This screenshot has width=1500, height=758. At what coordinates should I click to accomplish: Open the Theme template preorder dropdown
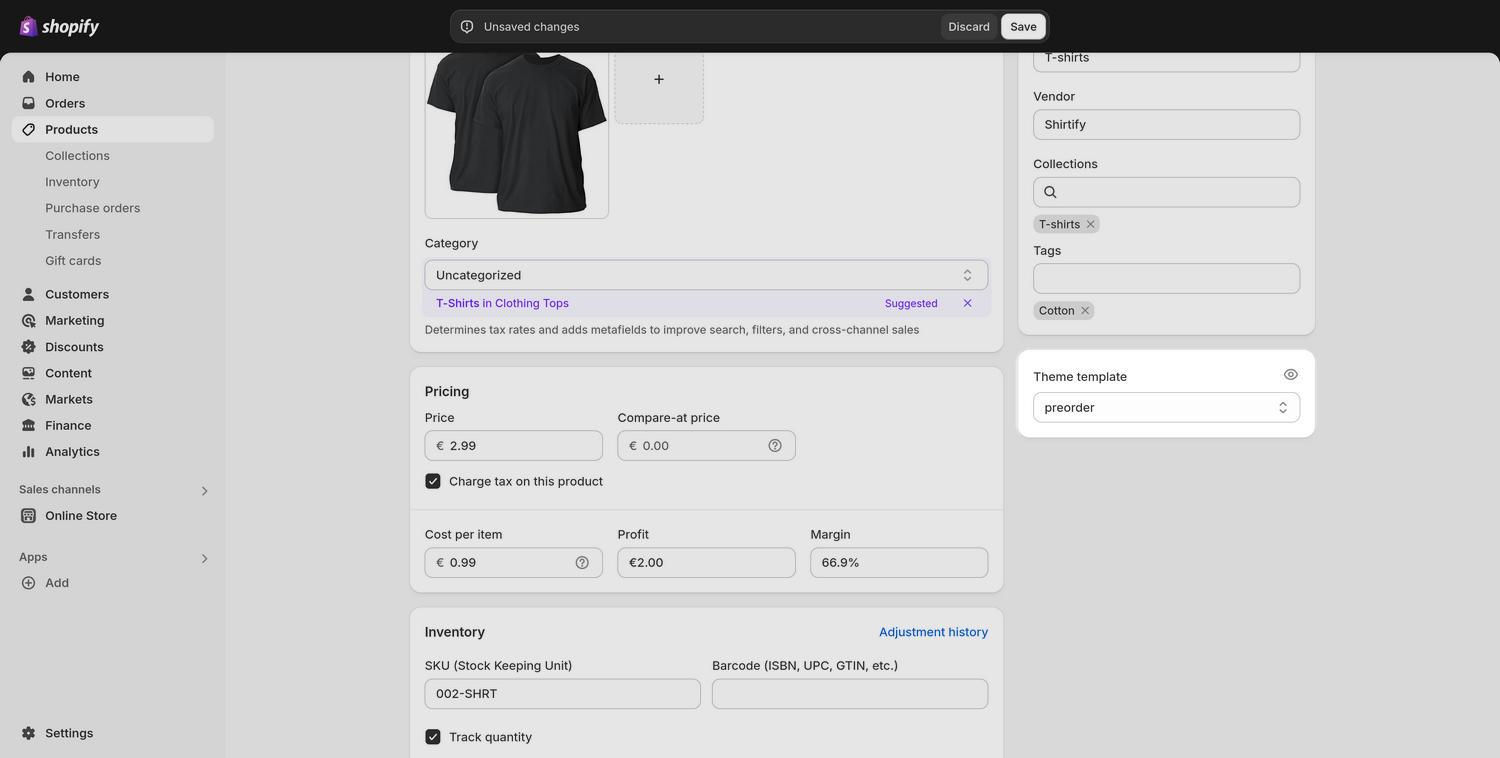(x=1166, y=407)
